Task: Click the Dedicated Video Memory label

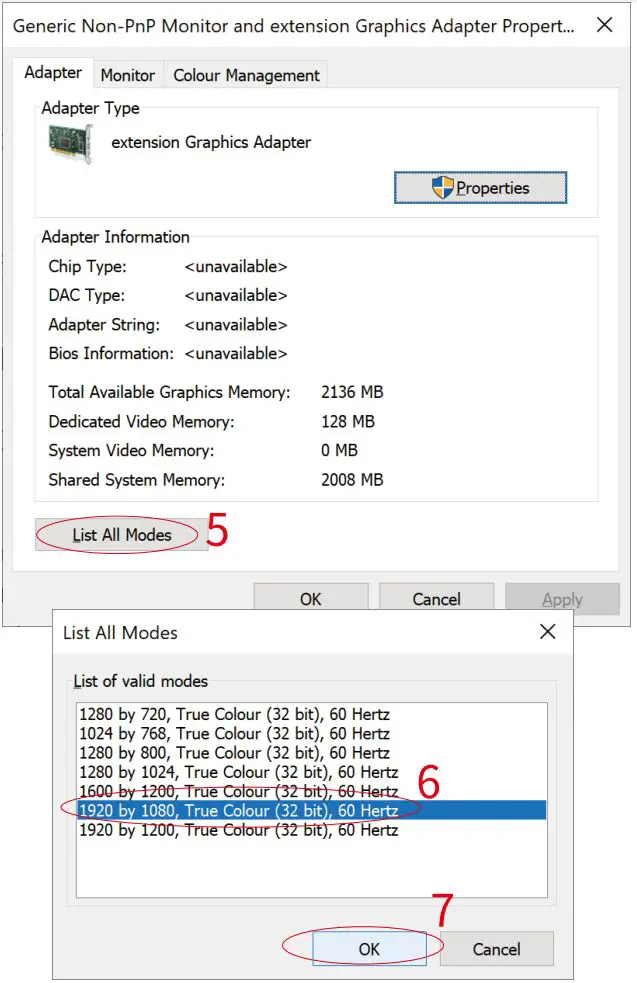Action: pyautogui.click(x=141, y=421)
